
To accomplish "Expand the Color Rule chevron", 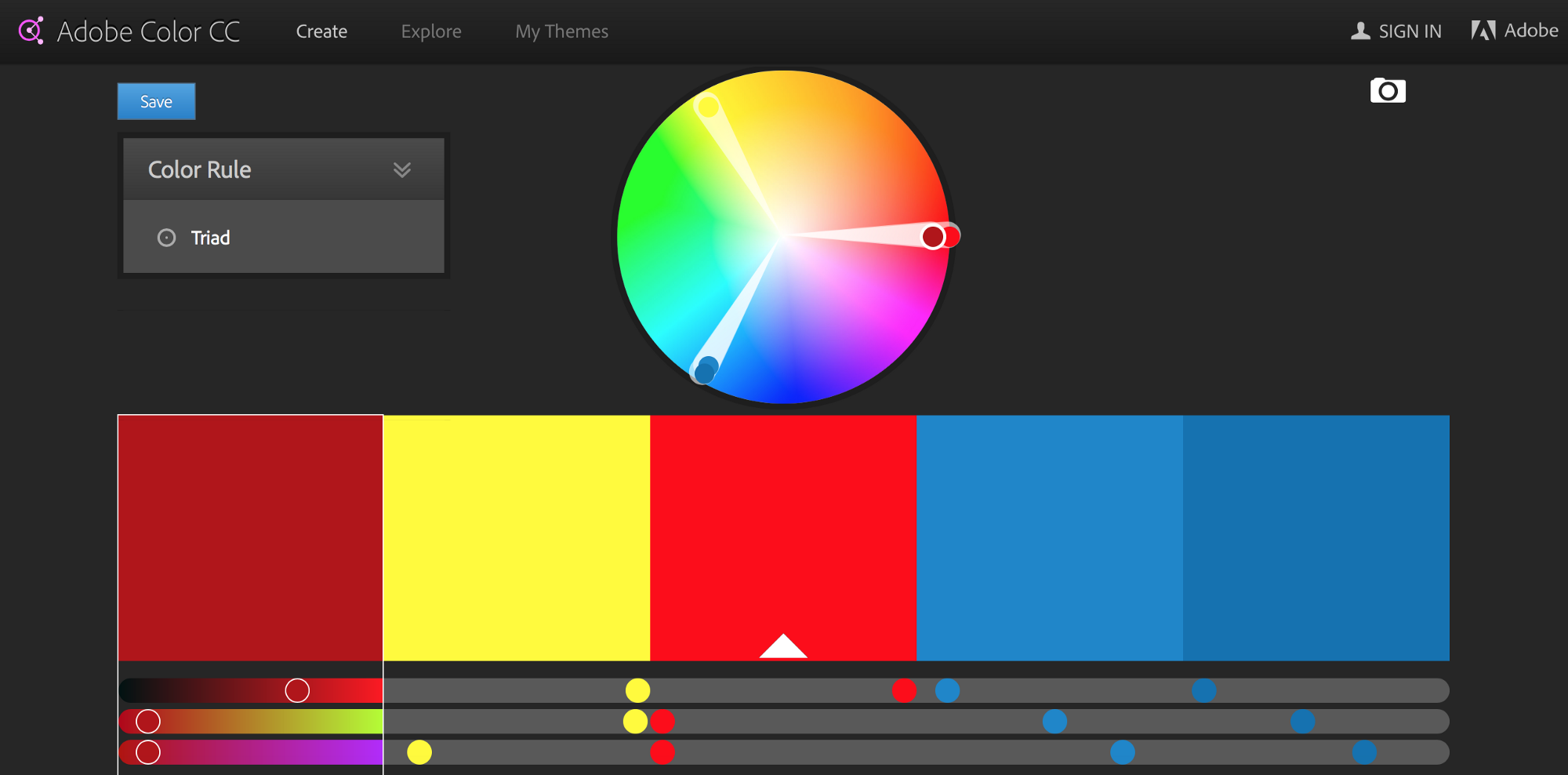I will [402, 169].
